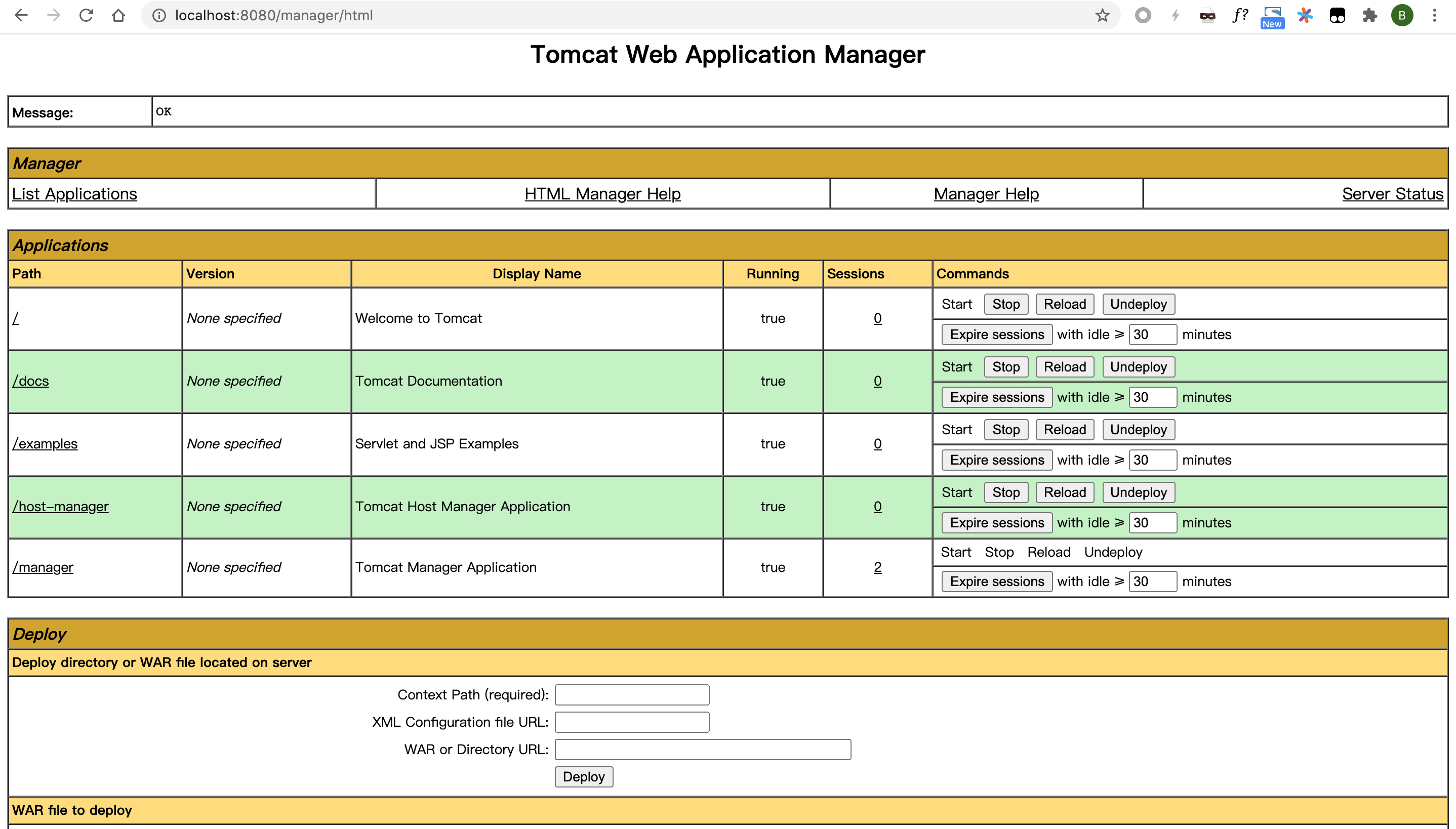
Task: Click the site info icon in address bar
Action: coord(159,15)
